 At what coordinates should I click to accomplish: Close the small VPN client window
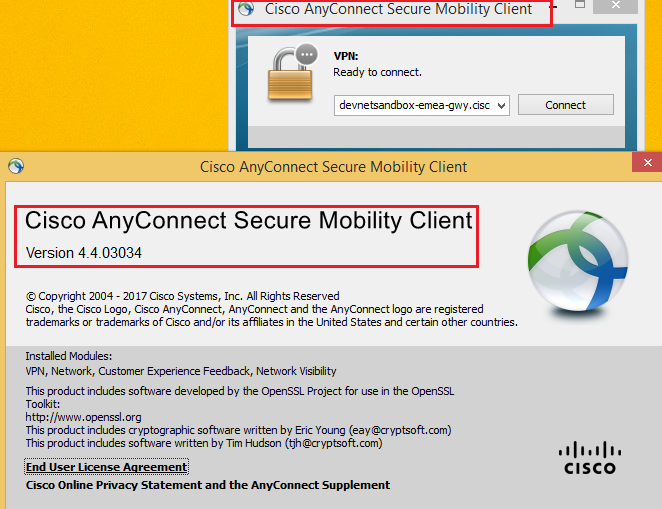(x=616, y=5)
